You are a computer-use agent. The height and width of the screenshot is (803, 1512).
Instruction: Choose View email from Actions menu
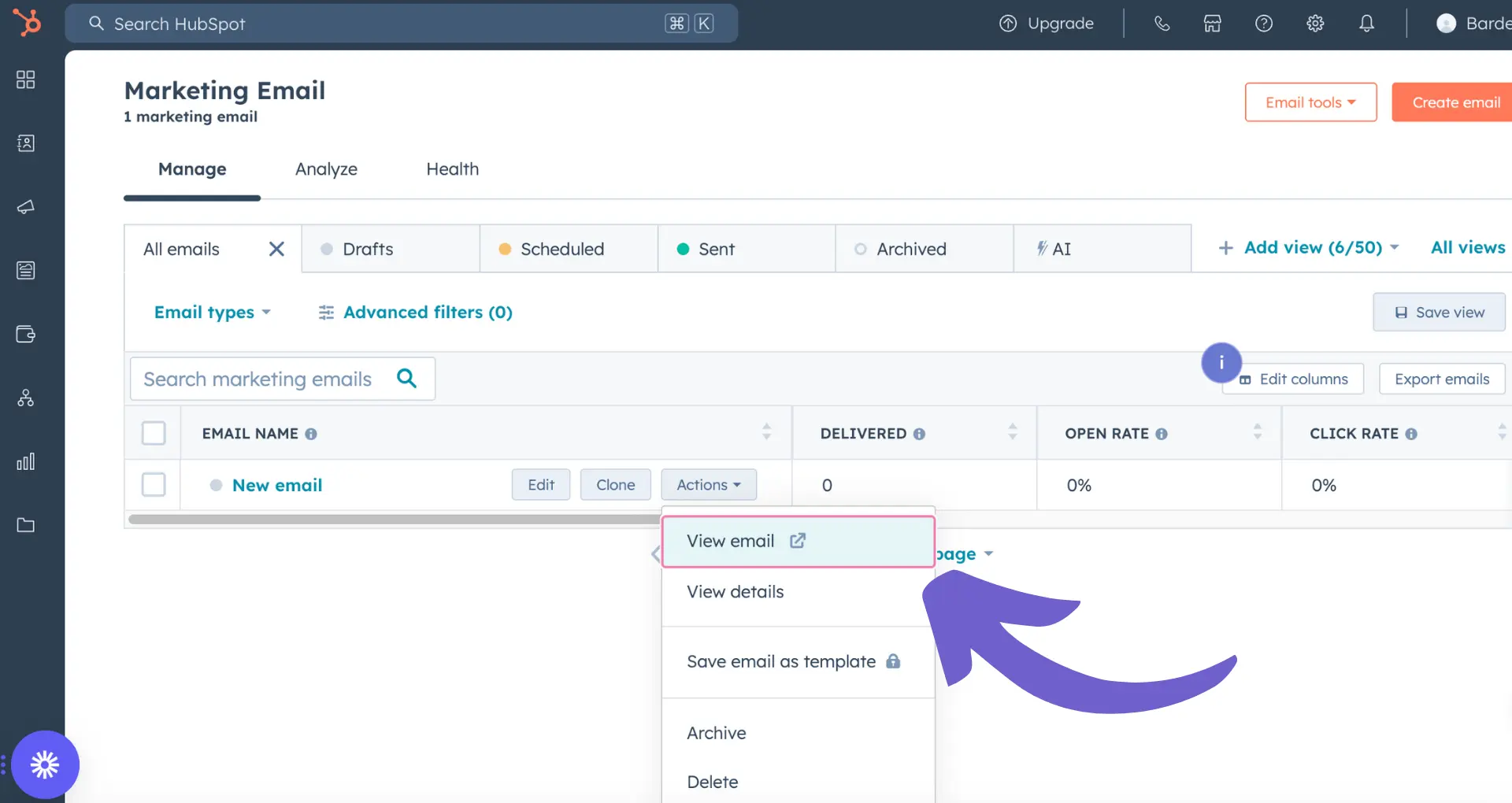(x=798, y=542)
